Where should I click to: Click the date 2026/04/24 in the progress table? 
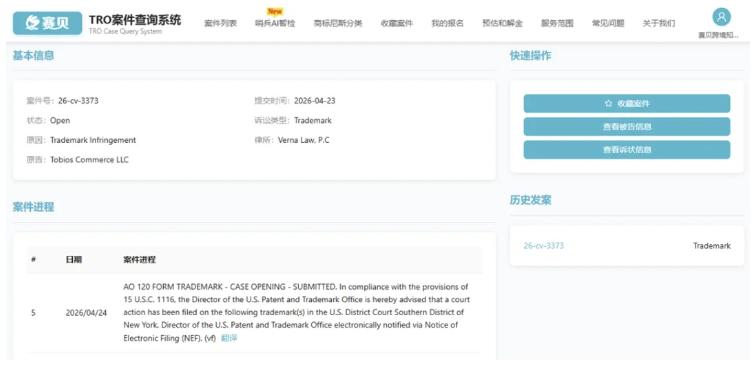click(x=86, y=313)
